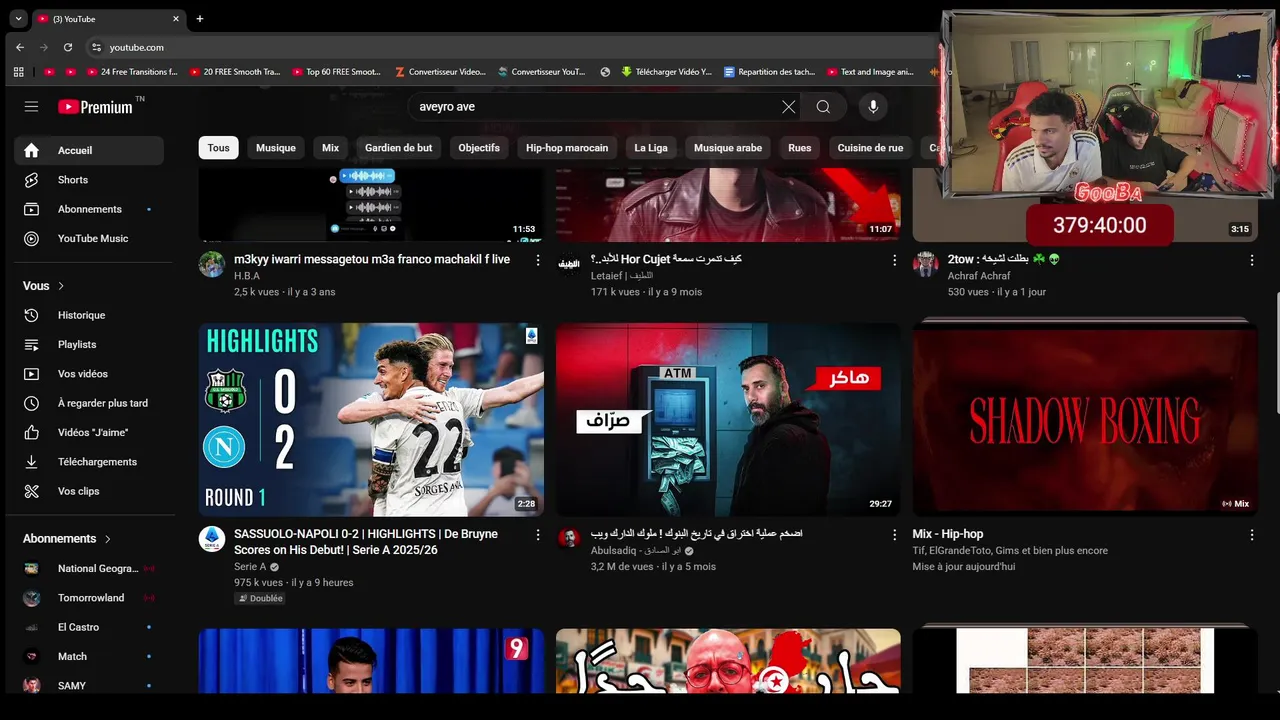This screenshot has height=720, width=1280.
Task: Select Accueil in the sidebar
Action: point(89,150)
